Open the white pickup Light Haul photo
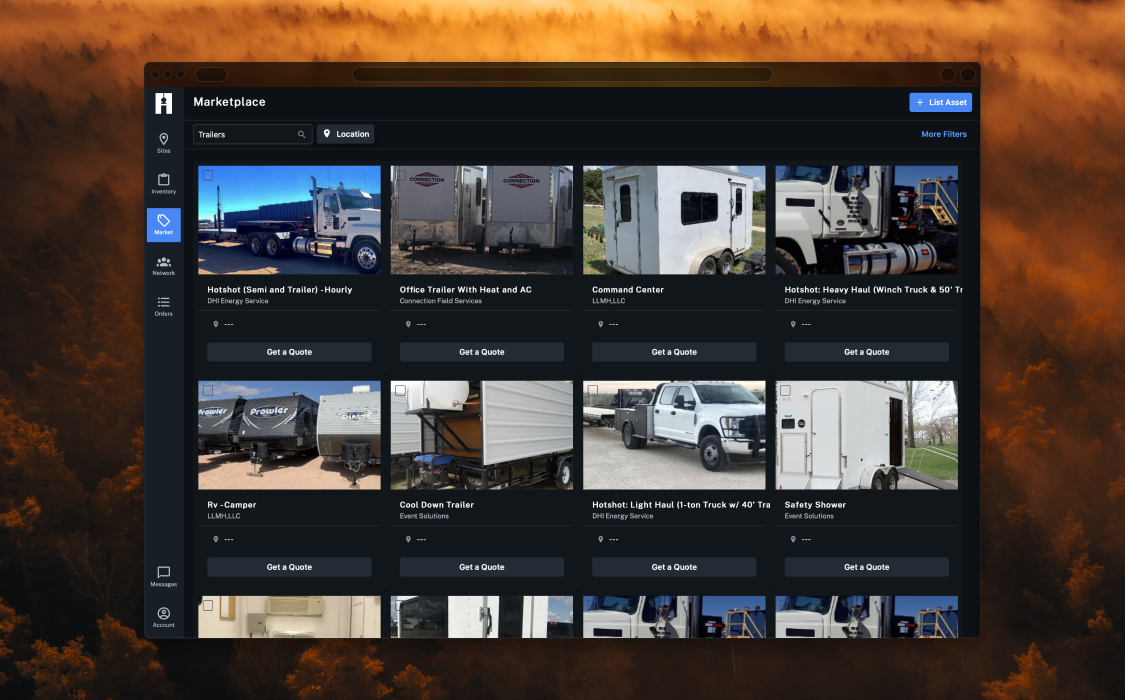The image size is (1125, 700). [x=674, y=435]
